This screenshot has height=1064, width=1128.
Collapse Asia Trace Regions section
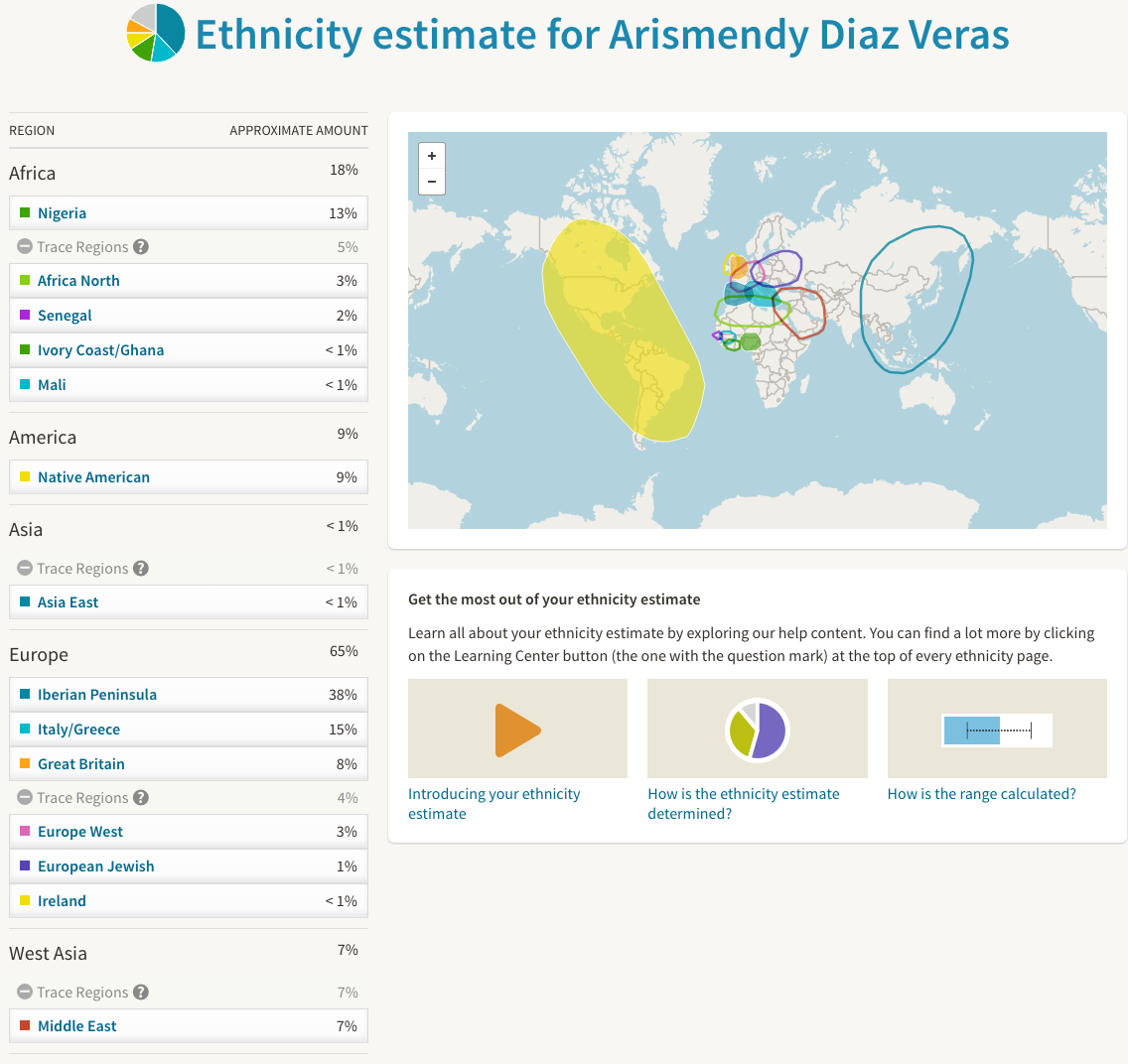click(25, 569)
